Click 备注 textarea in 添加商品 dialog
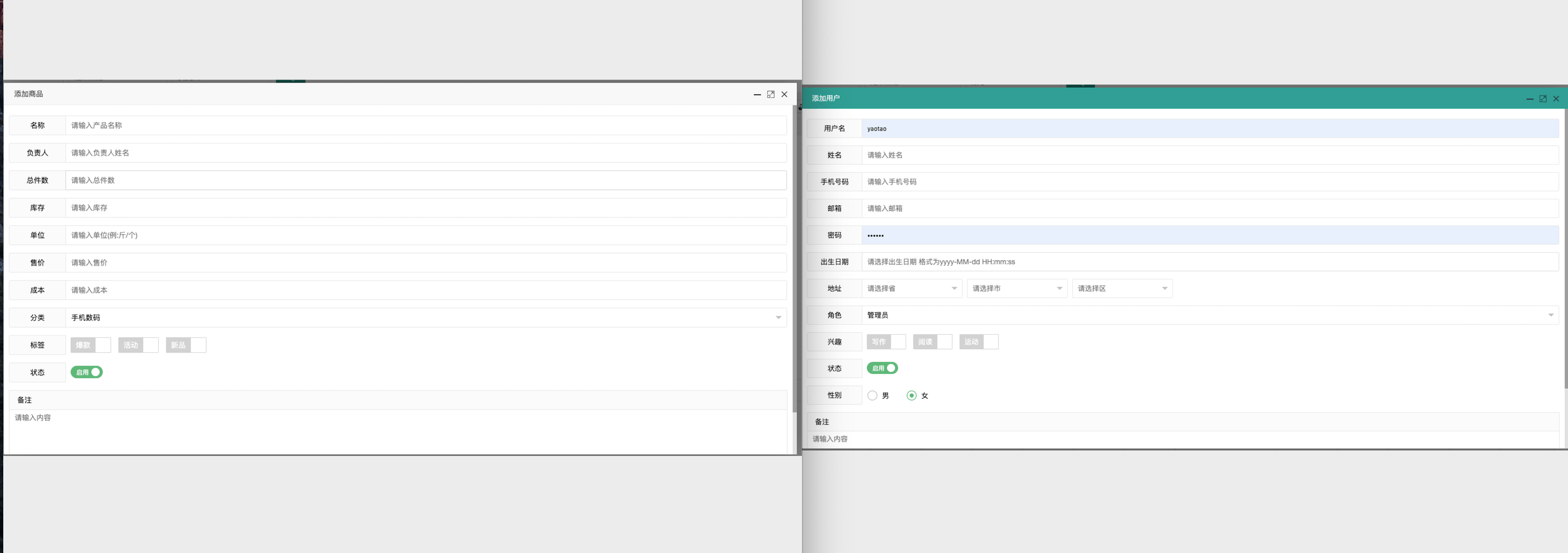The height and width of the screenshot is (553, 1568). [398, 431]
